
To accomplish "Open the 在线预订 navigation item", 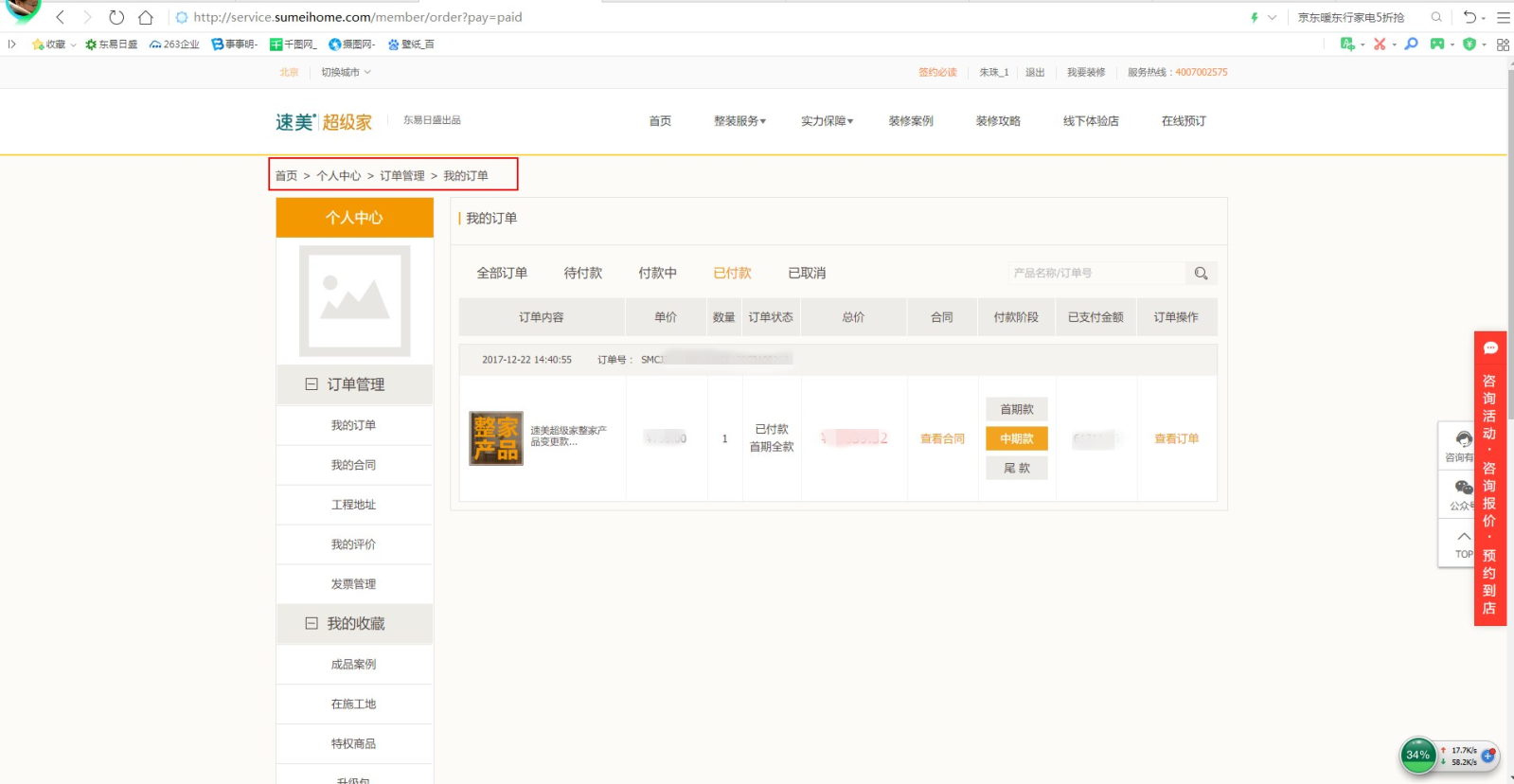I will click(1184, 121).
